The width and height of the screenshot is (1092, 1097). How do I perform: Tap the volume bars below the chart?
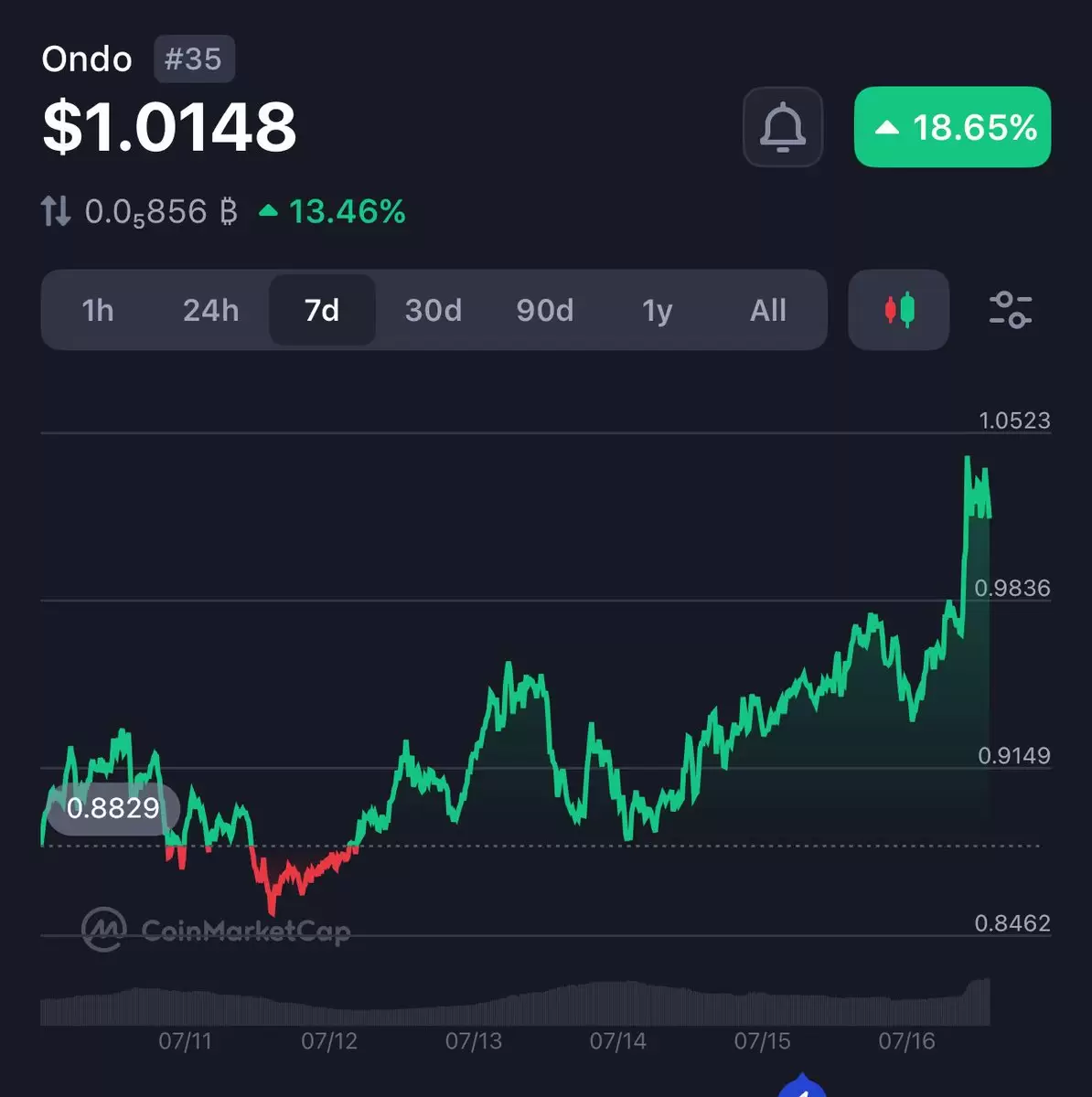coord(515,1004)
